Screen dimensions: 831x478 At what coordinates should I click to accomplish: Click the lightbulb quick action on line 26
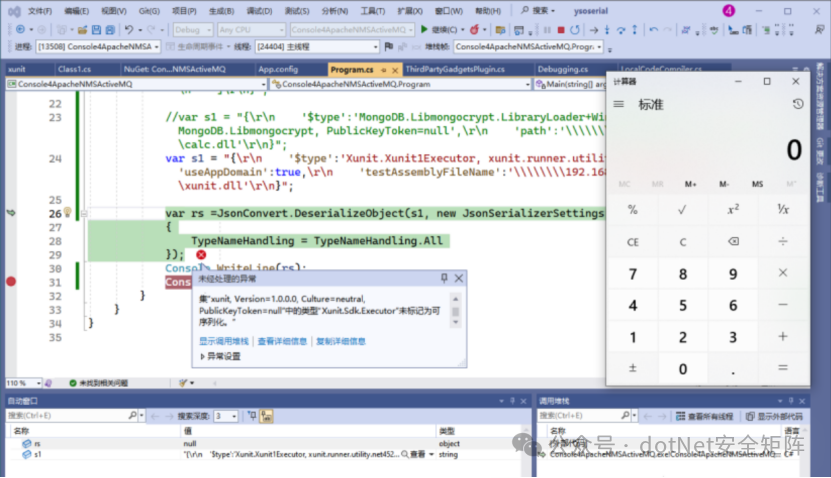[x=68, y=212]
